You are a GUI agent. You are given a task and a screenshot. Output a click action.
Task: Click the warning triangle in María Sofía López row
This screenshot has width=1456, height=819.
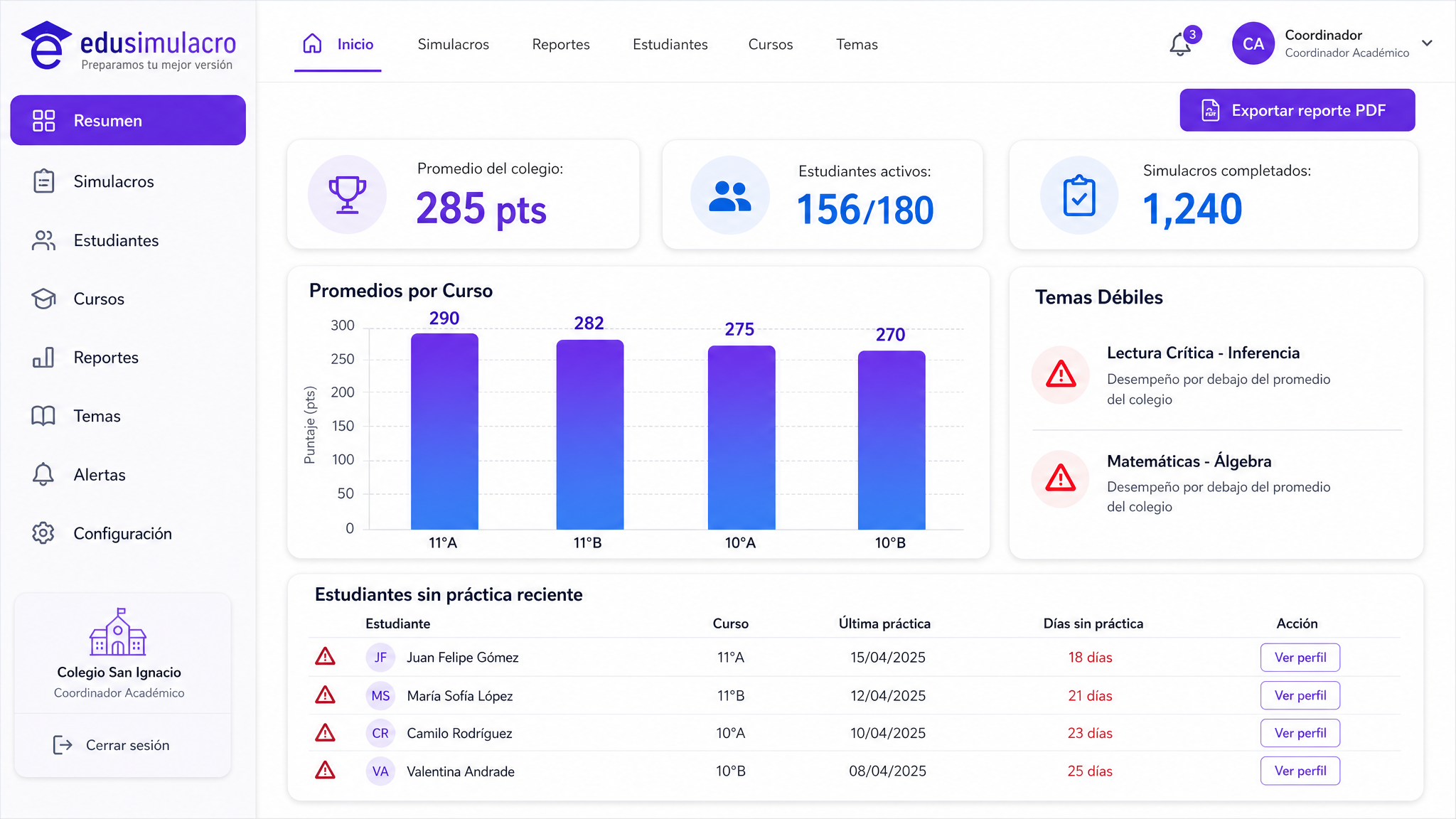[x=325, y=695]
